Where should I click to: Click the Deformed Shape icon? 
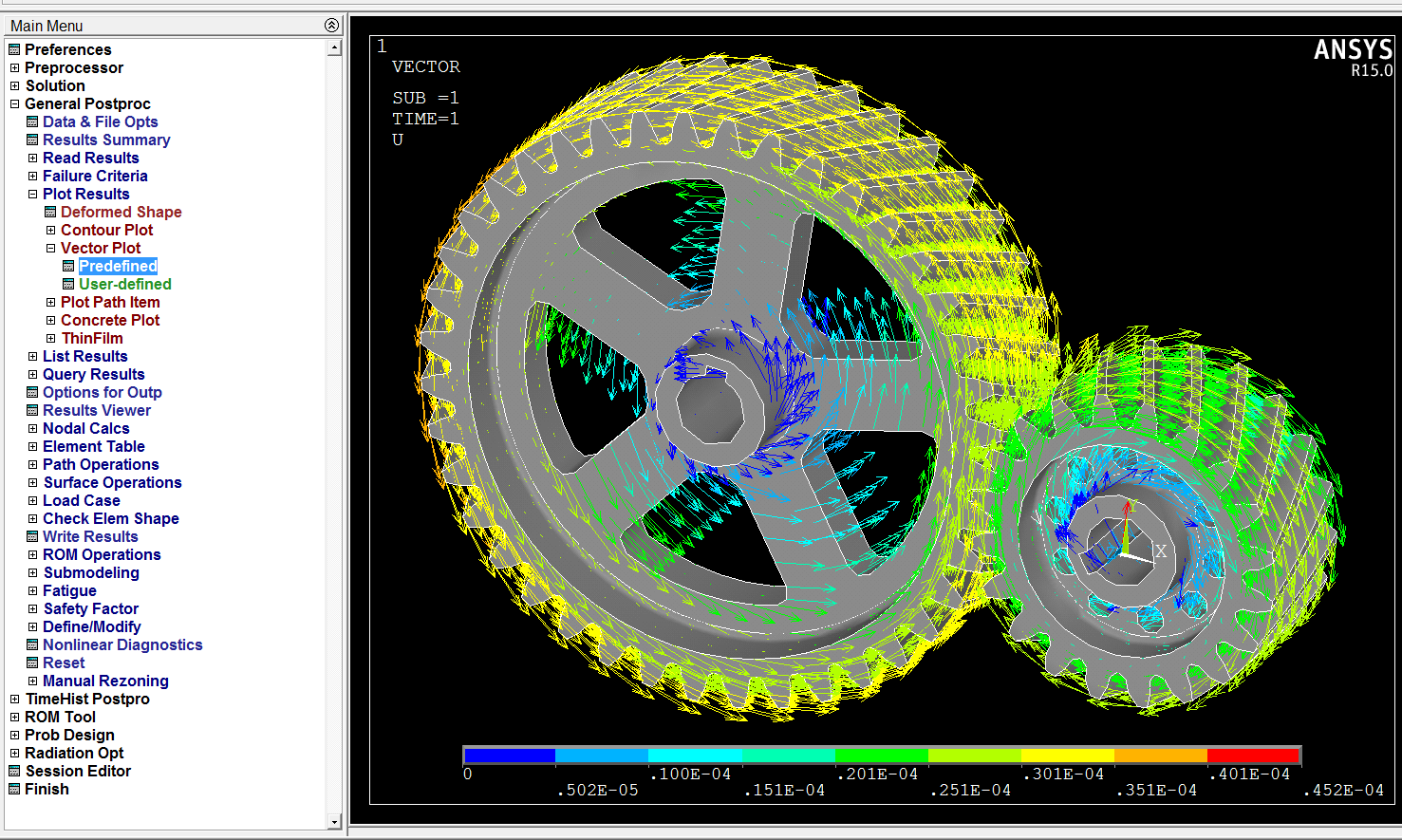tap(50, 212)
